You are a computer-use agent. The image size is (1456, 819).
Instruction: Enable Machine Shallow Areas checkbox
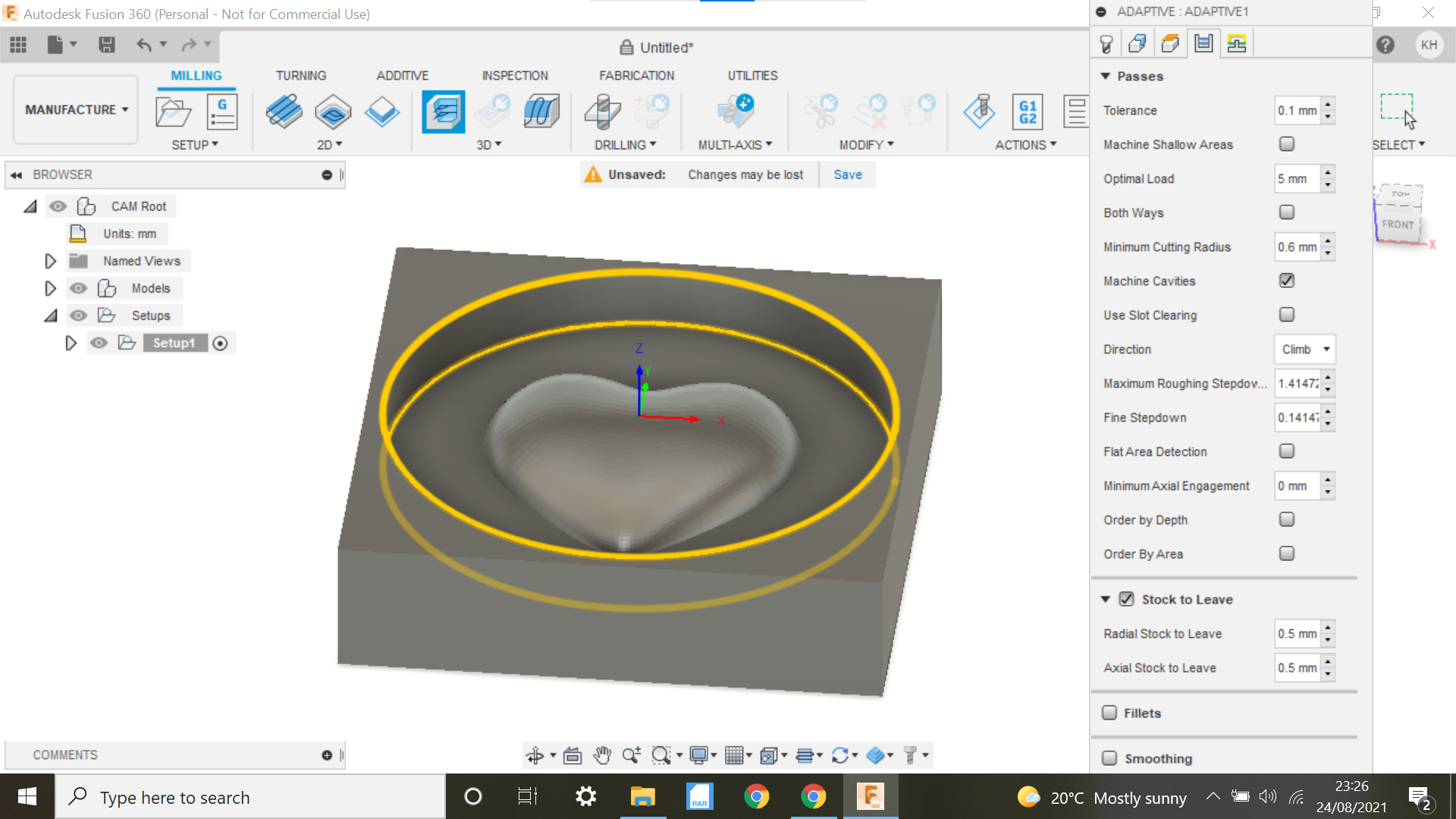[x=1287, y=144]
